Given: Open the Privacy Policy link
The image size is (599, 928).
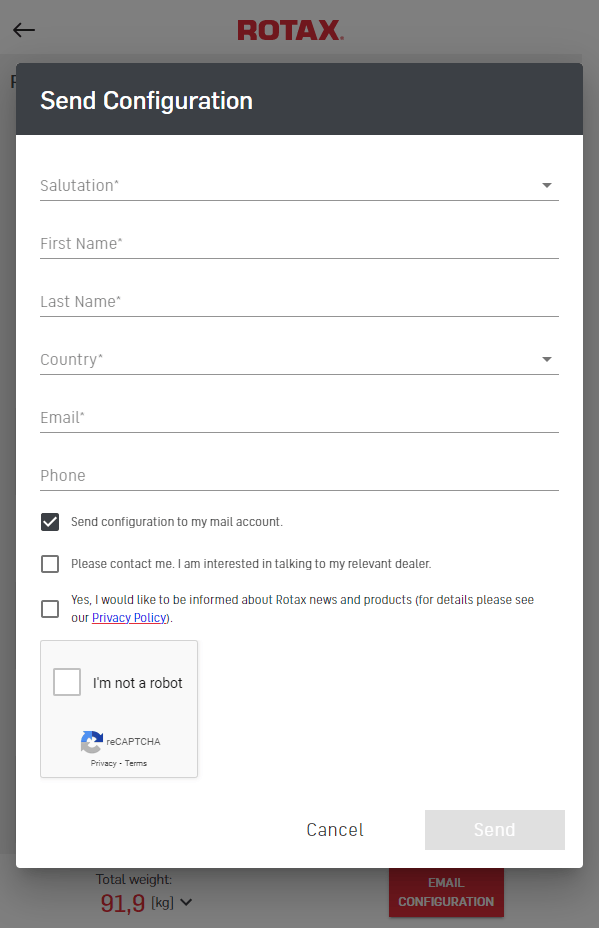Looking at the screenshot, I should pyautogui.click(x=129, y=618).
